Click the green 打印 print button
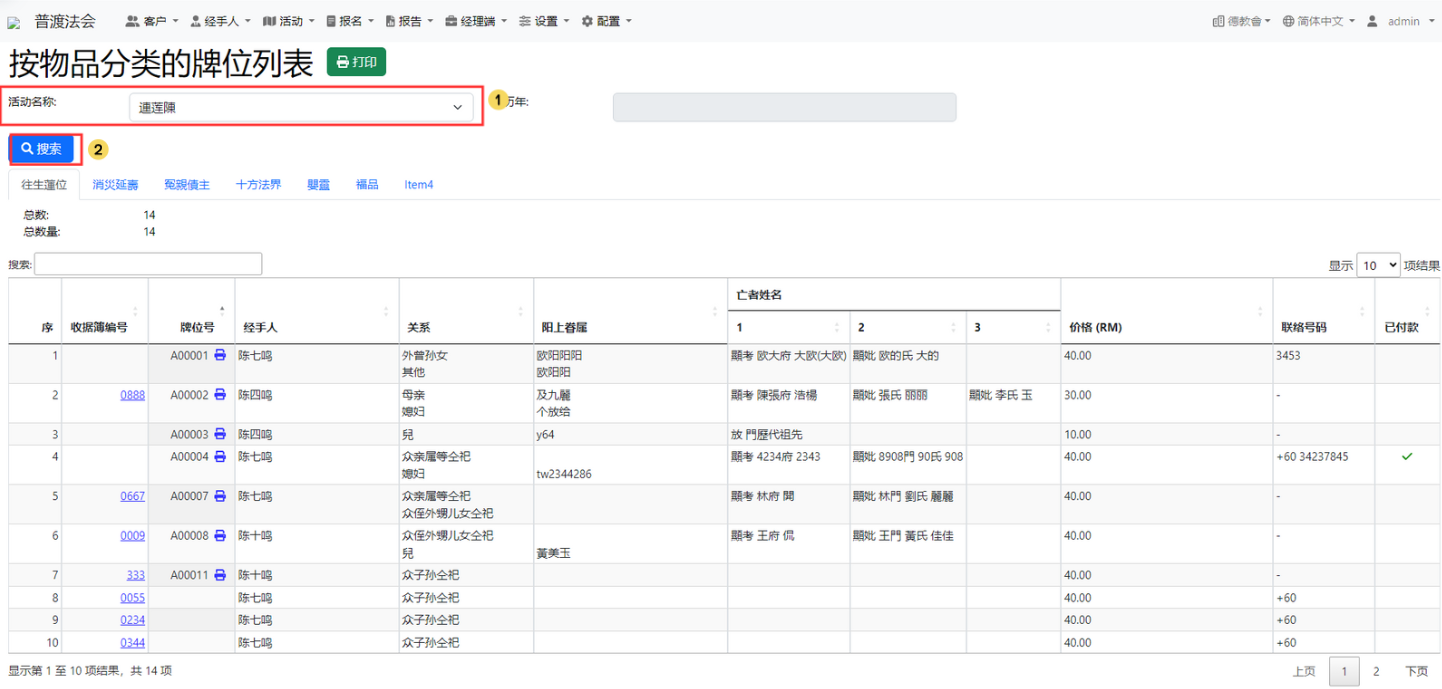1442x689 pixels. tap(356, 62)
